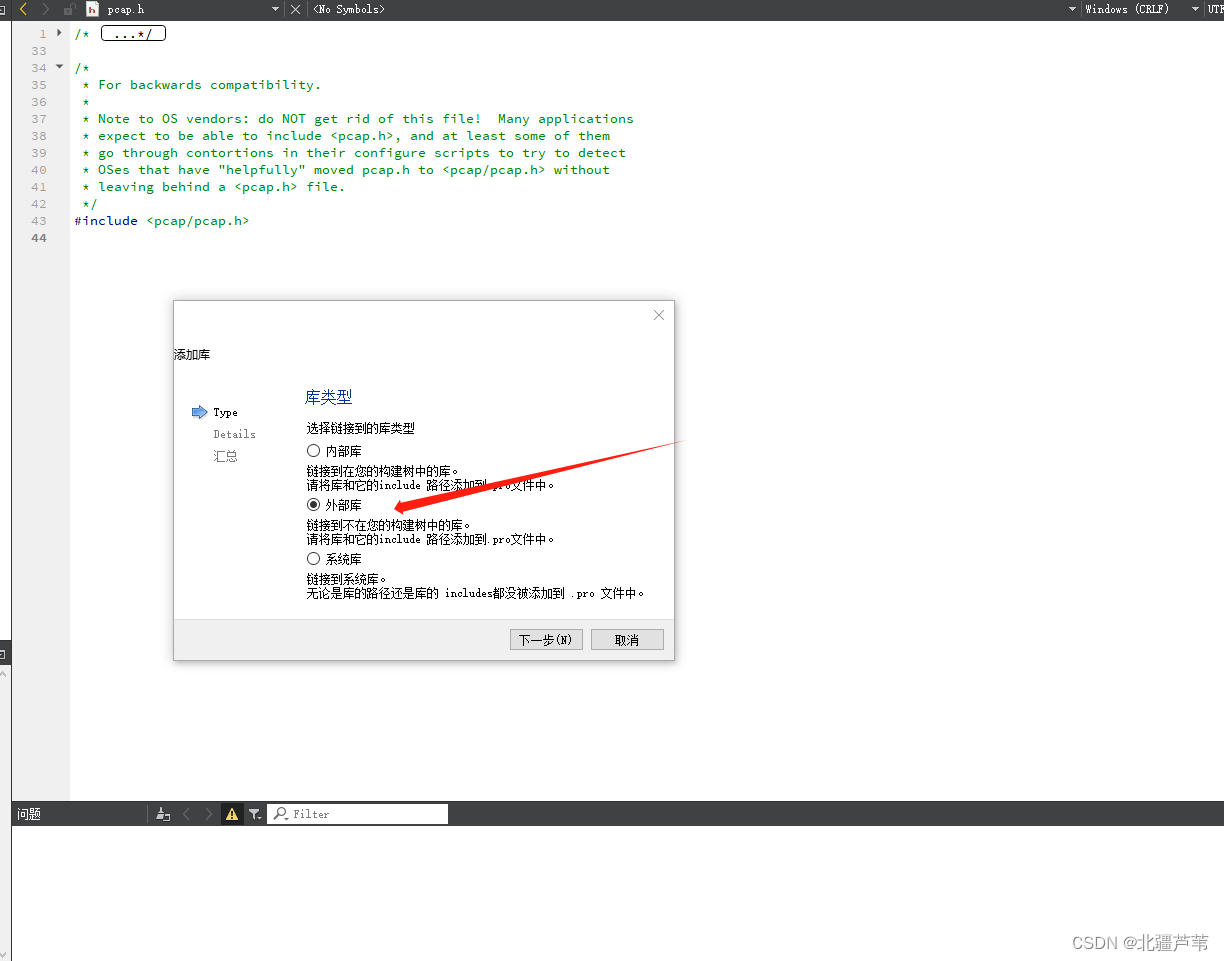Cancel the 添加库 wizard with 取消
Screen dimensions: 1224x961
point(627,639)
